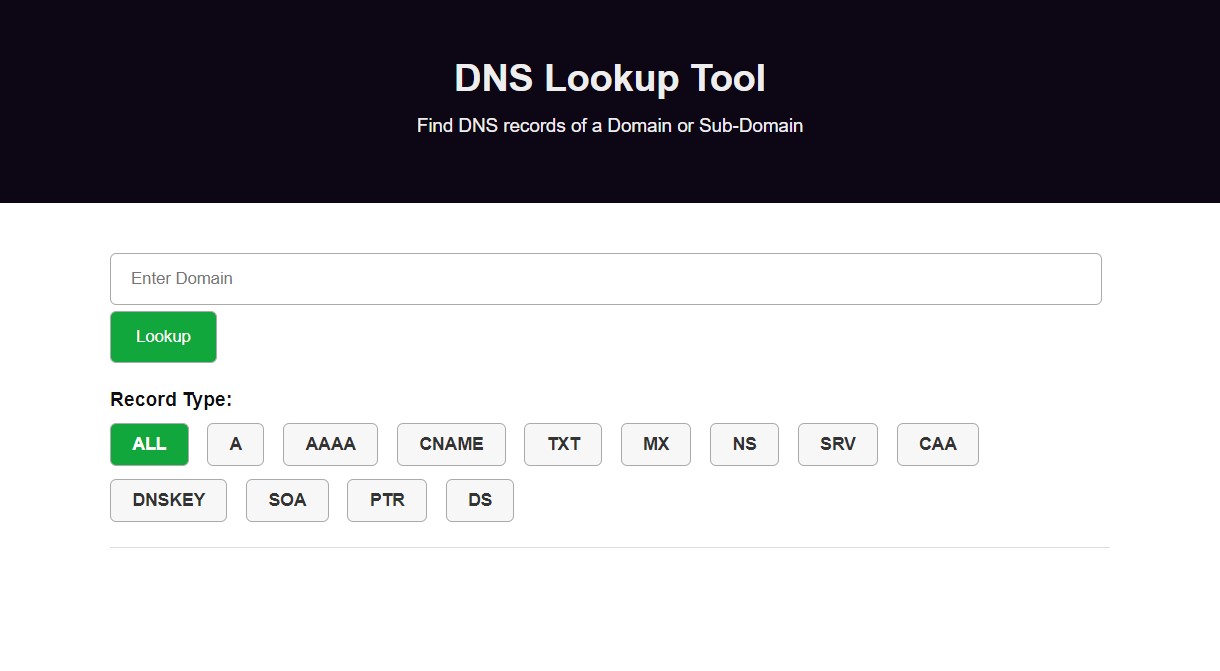Viewport: 1220px width, 671px height.
Task: Click the green Lookup button
Action: (x=163, y=337)
